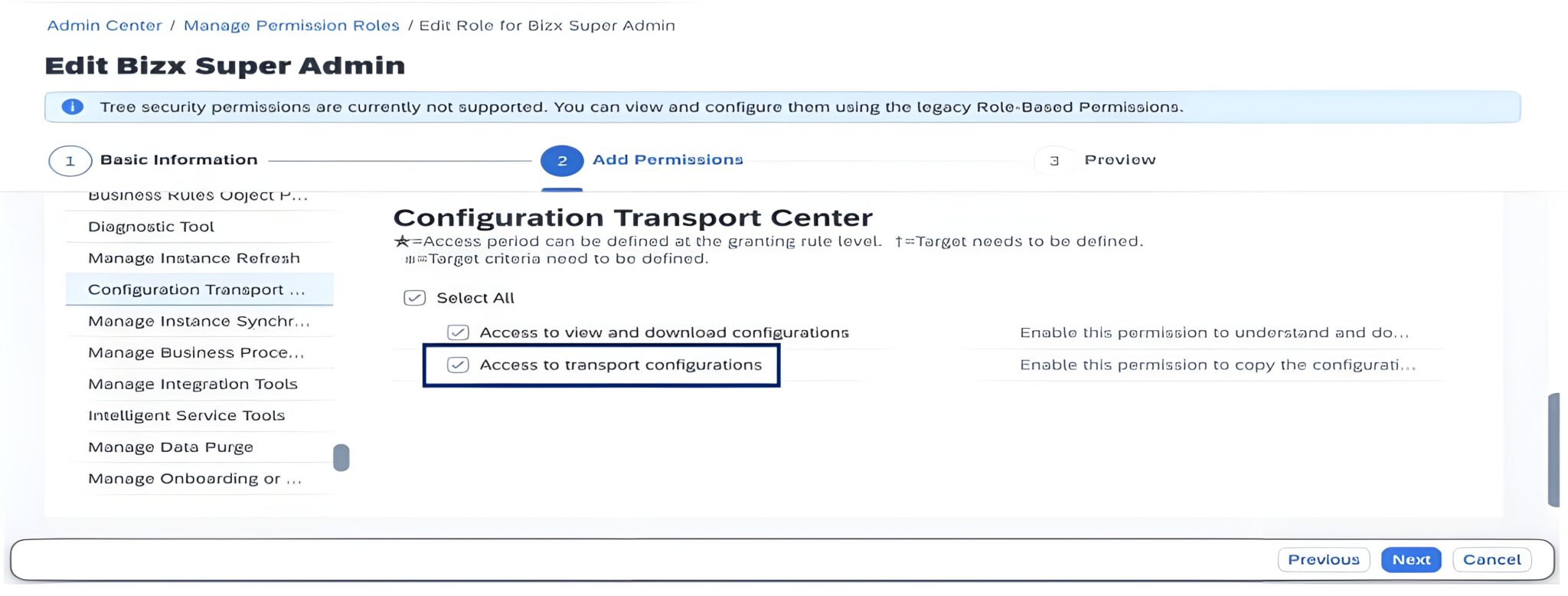The width and height of the screenshot is (1568, 596).
Task: Click the Previous button
Action: click(x=1324, y=559)
